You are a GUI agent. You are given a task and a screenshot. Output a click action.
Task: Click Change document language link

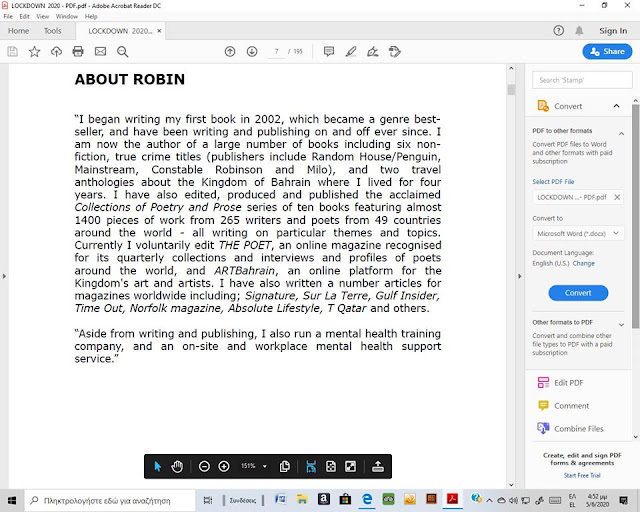click(584, 263)
